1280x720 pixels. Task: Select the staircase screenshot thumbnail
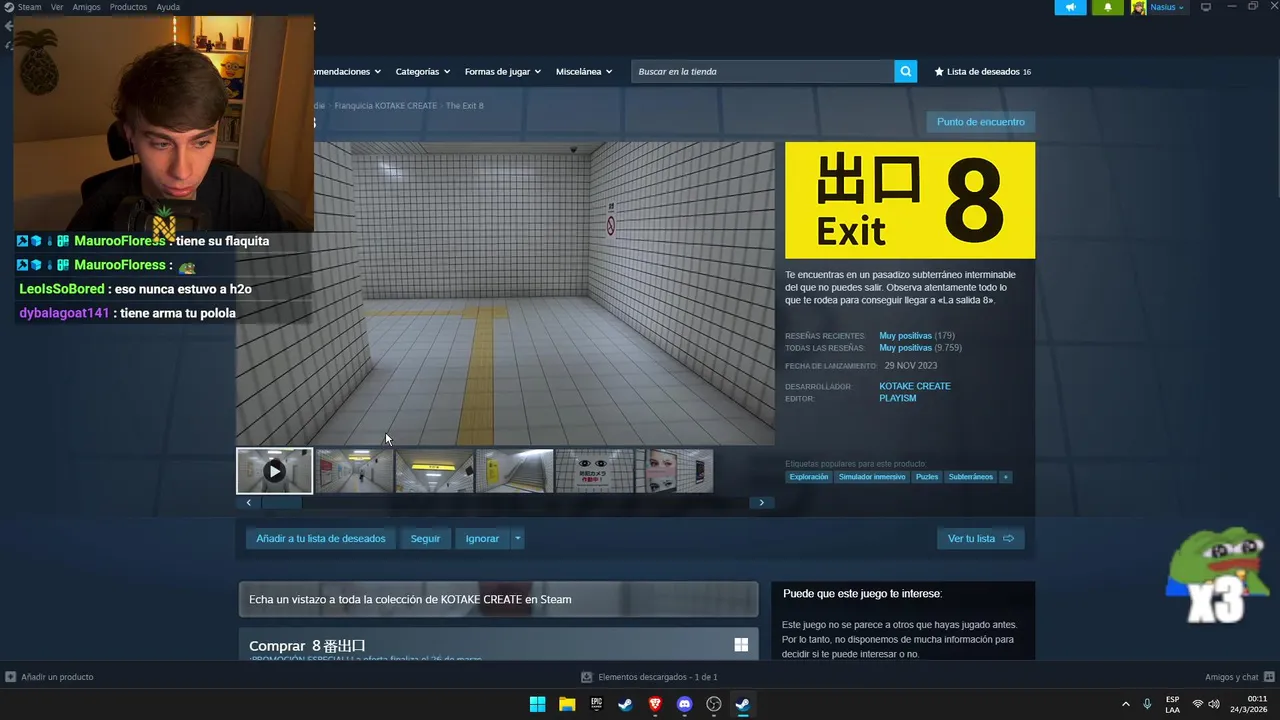515,471
